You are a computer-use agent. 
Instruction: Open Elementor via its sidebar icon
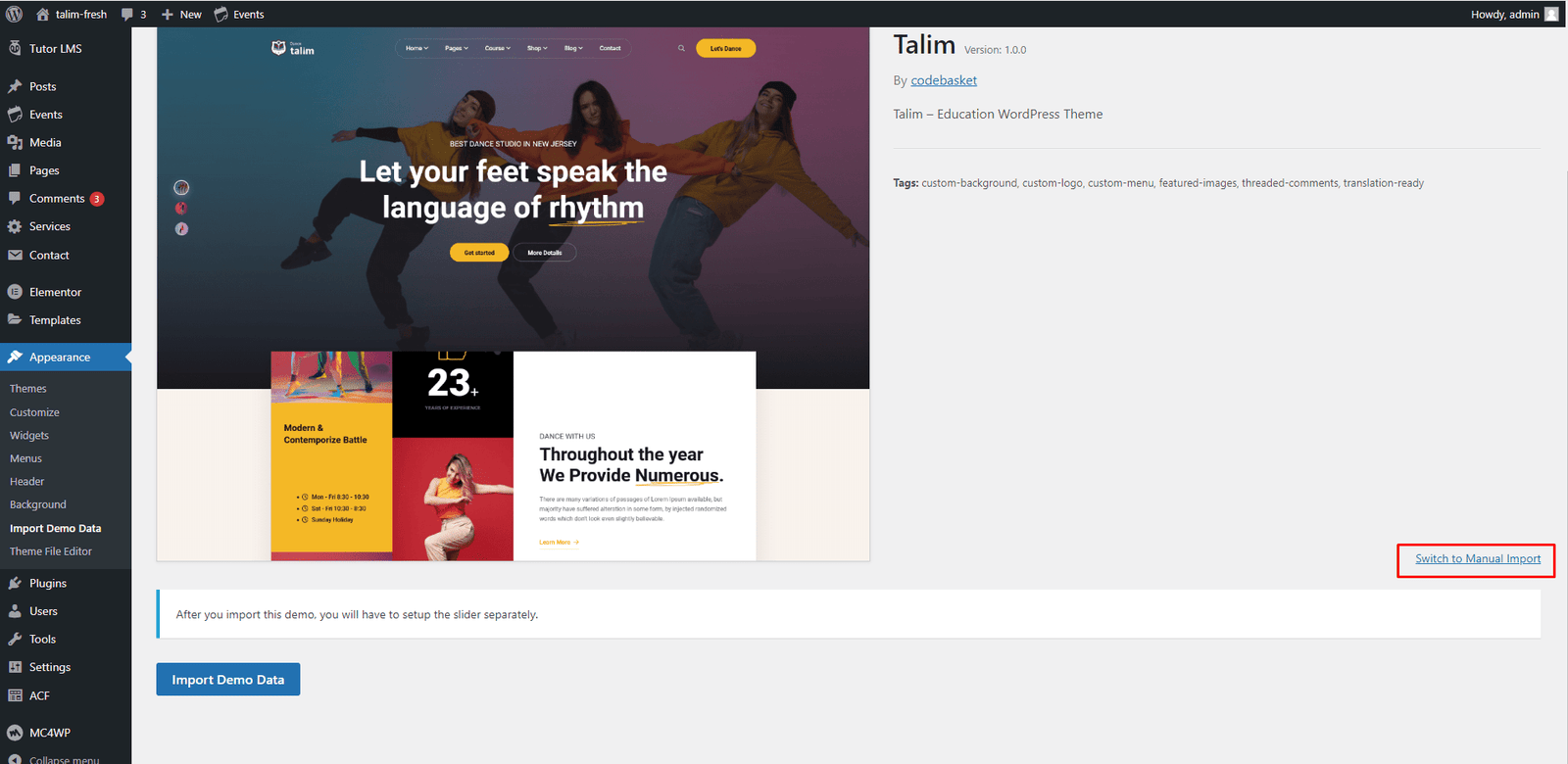(x=15, y=292)
